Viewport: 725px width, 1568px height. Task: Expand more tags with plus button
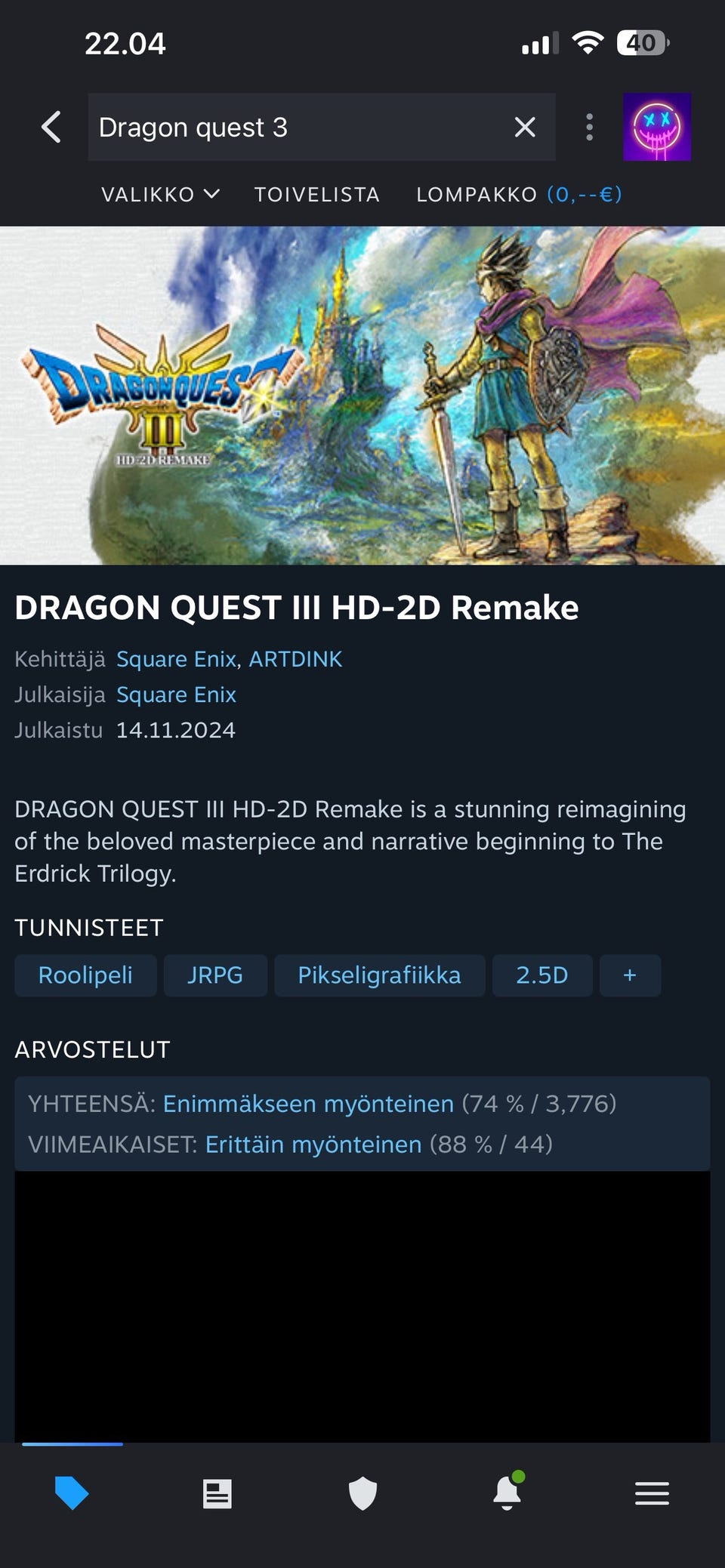(x=630, y=975)
